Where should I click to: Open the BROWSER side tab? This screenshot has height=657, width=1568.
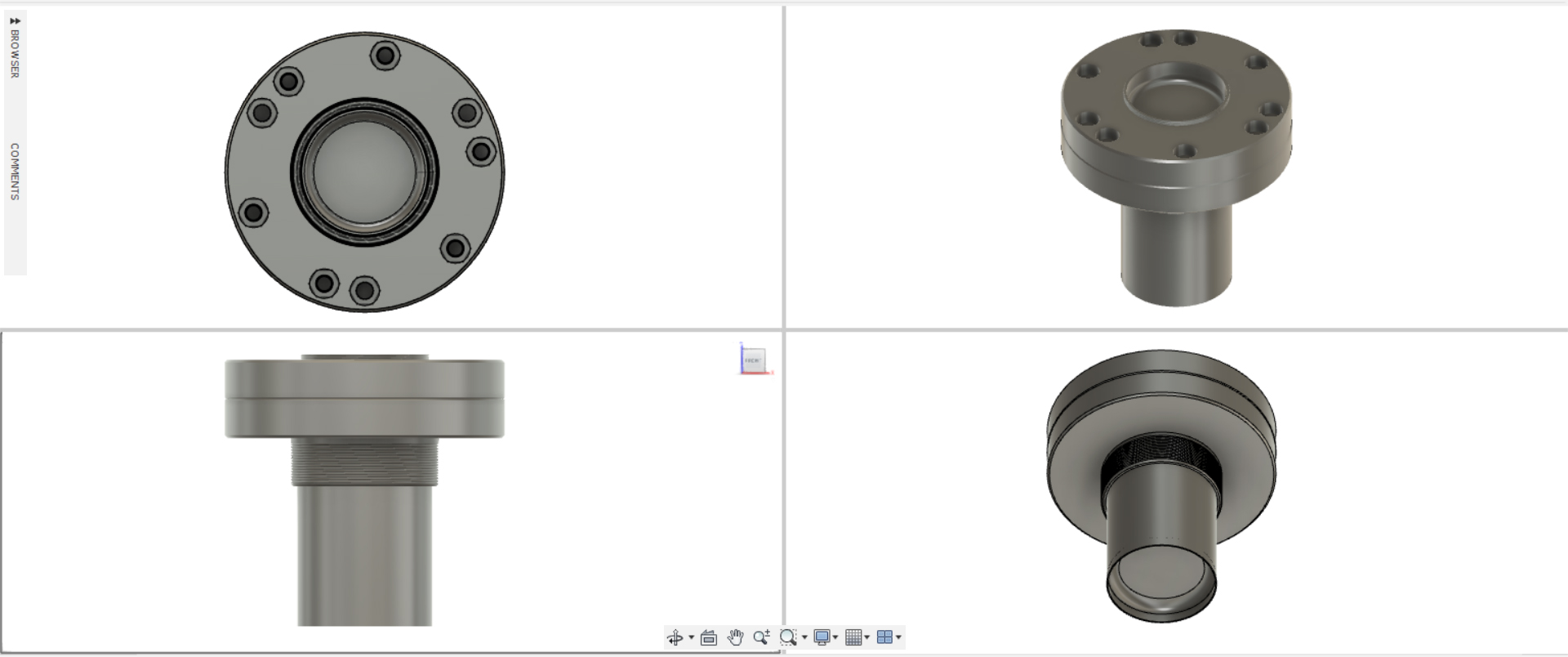coord(15,54)
